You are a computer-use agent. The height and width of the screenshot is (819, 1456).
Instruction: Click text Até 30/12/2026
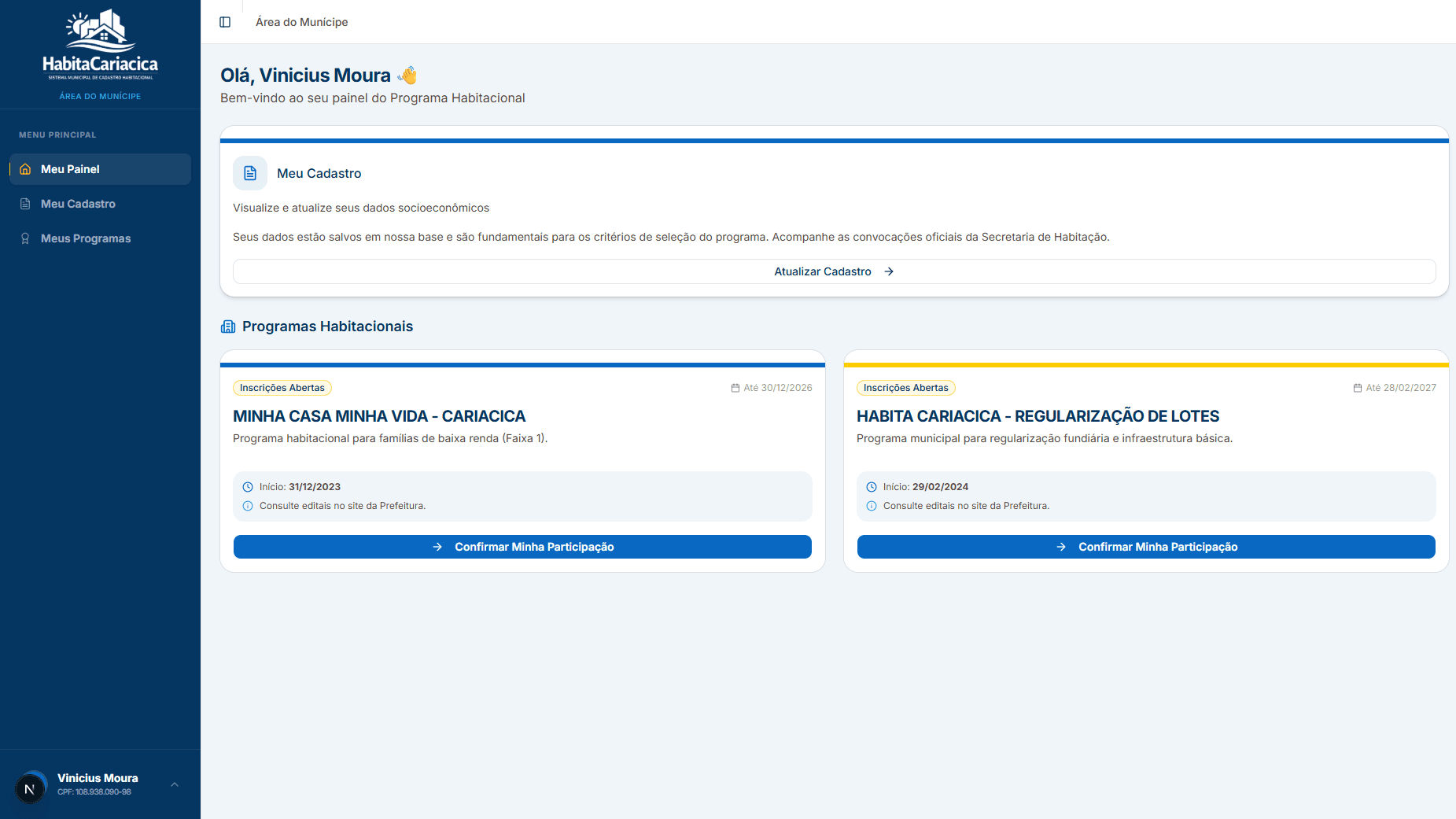point(778,388)
